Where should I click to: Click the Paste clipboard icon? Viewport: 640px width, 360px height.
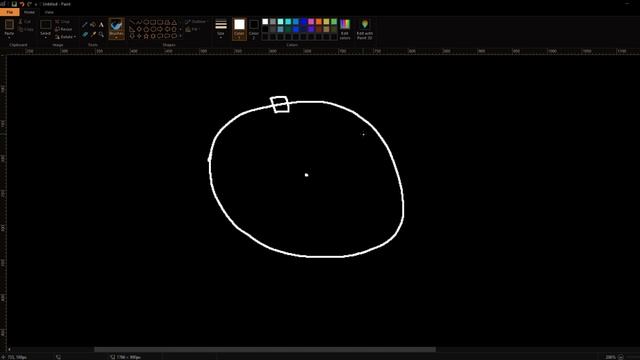[x=9, y=25]
